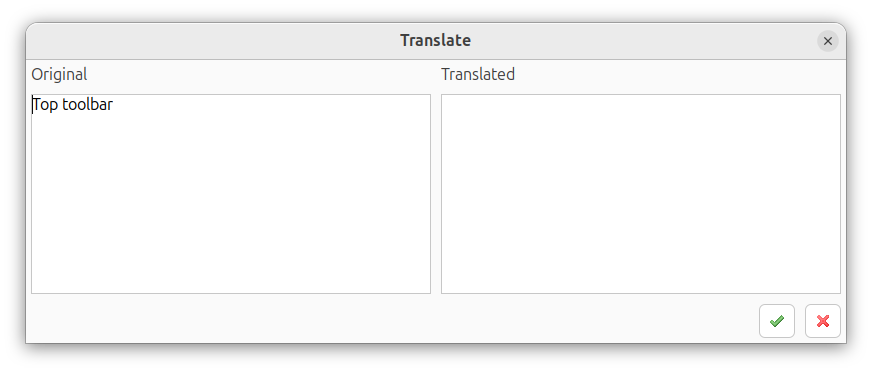Select the "Translated" label

(478, 74)
